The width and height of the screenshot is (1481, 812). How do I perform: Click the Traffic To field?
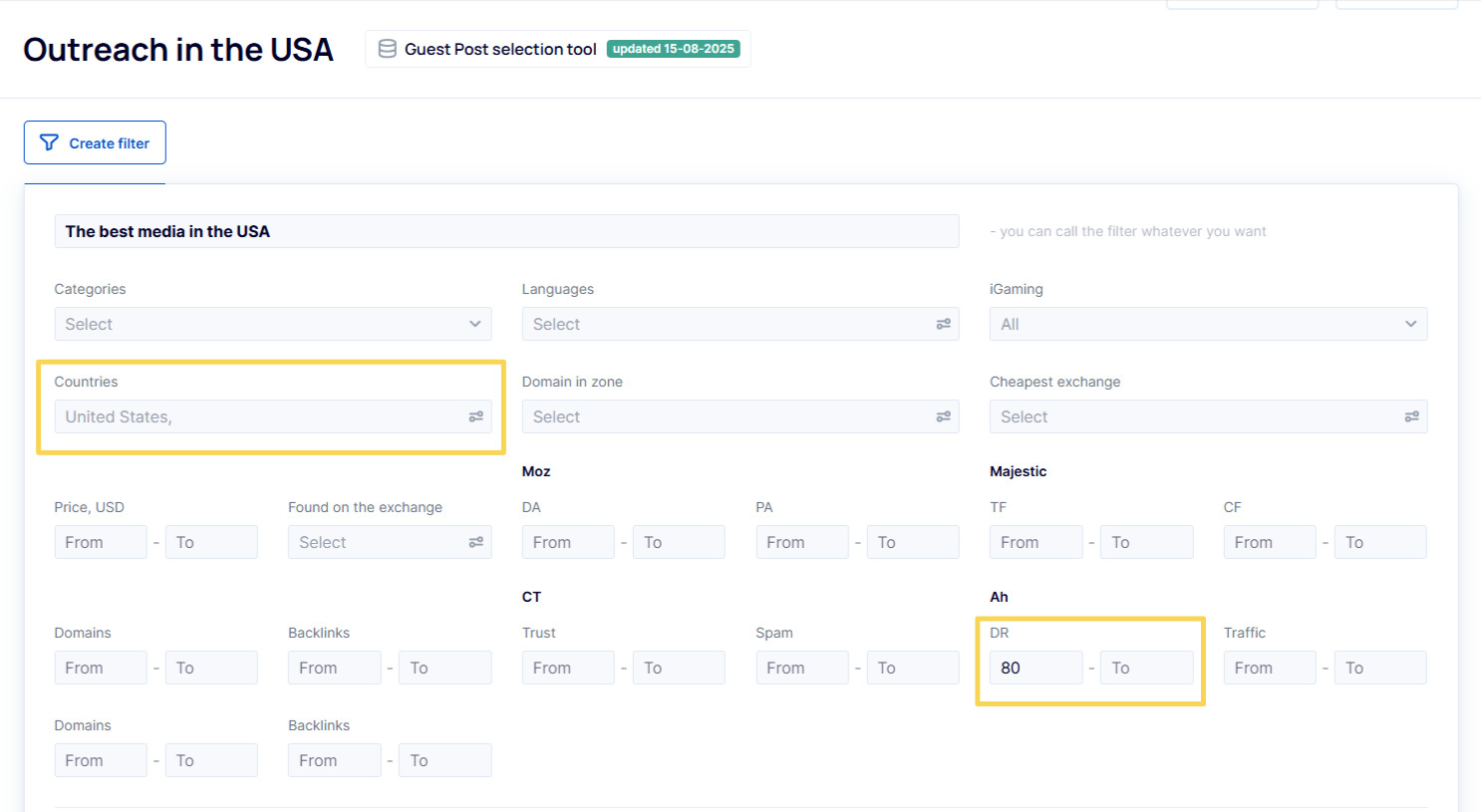[x=1379, y=668]
